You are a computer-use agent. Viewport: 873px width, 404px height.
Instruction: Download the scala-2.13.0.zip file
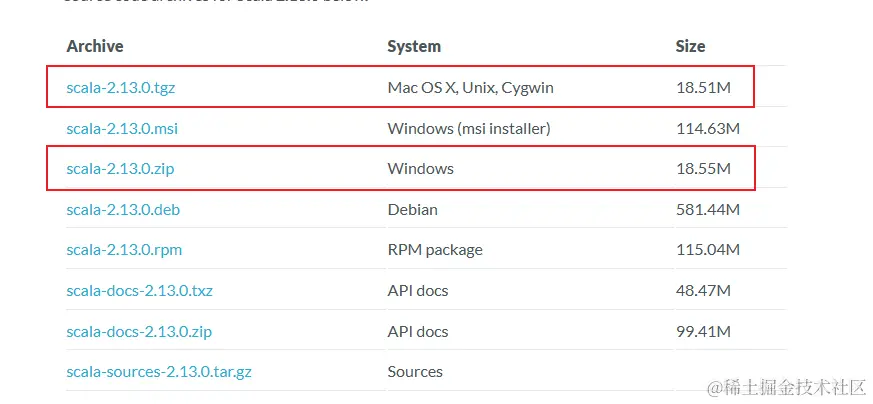(x=120, y=169)
